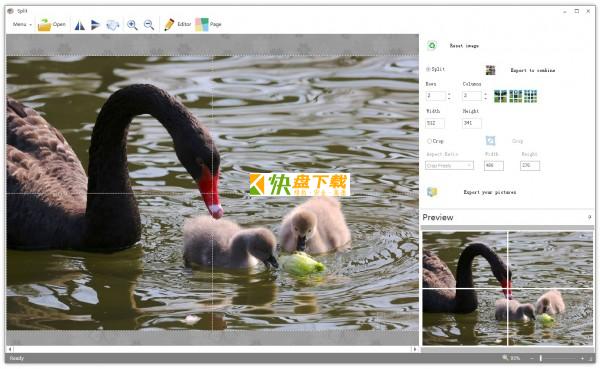Click the split Height input field
This screenshot has height=369, width=600.
point(472,123)
